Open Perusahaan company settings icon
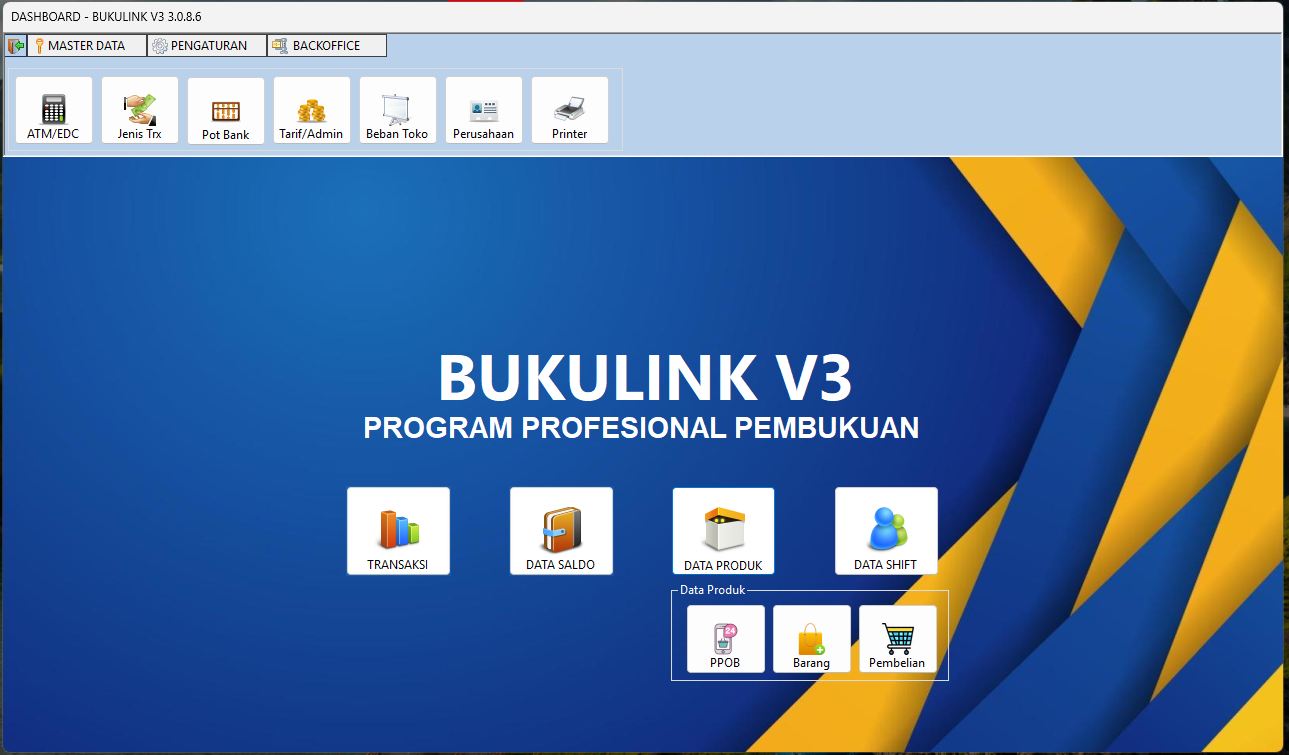This screenshot has width=1289, height=755. [484, 111]
